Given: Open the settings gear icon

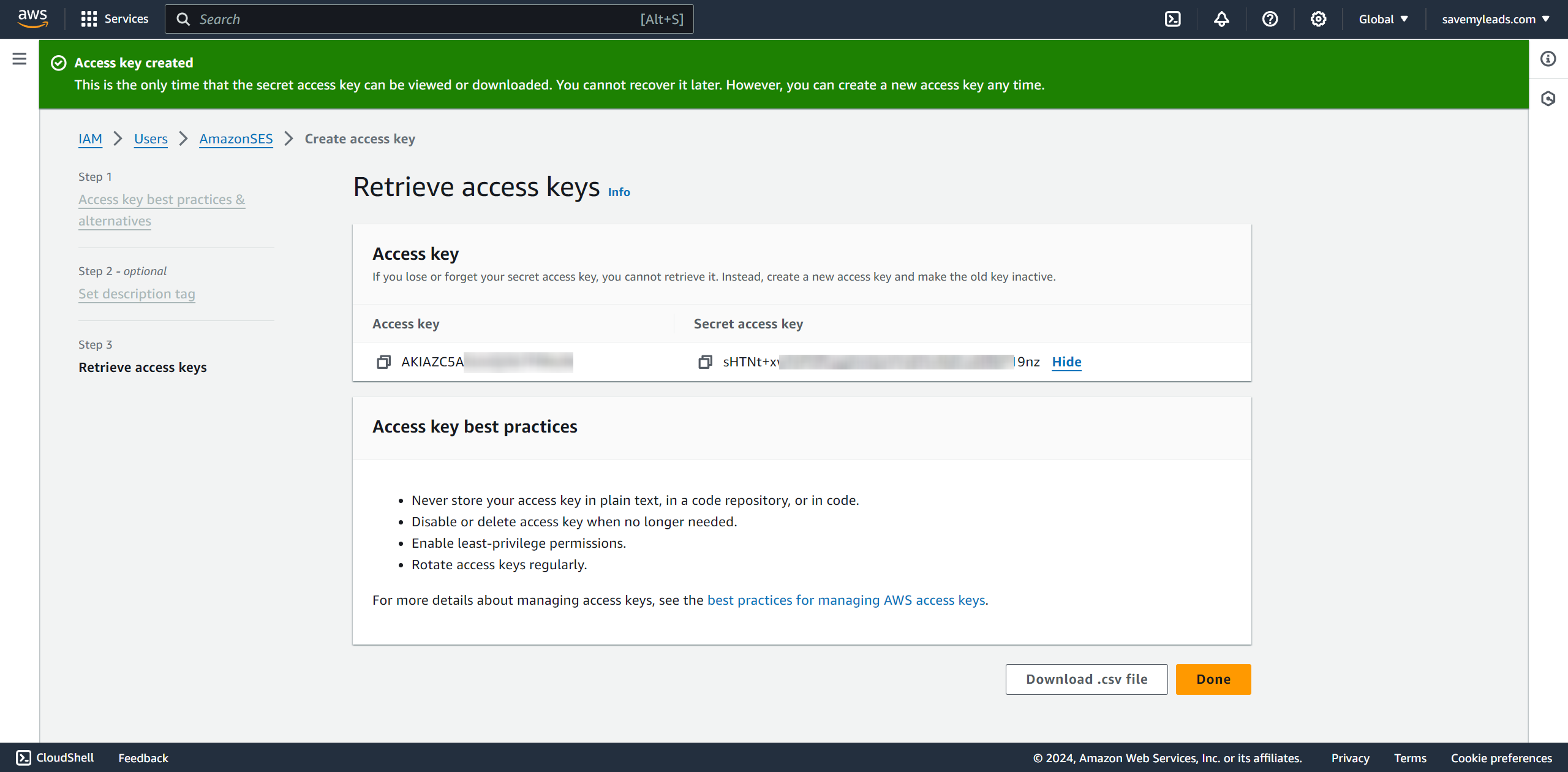Looking at the screenshot, I should [x=1318, y=19].
